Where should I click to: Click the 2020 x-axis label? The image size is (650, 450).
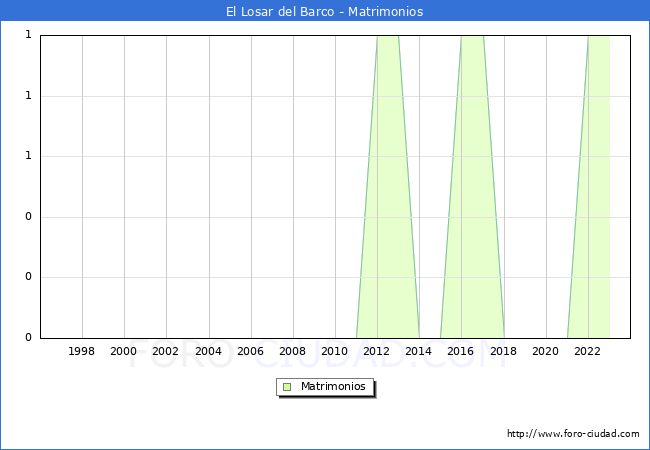pos(546,351)
